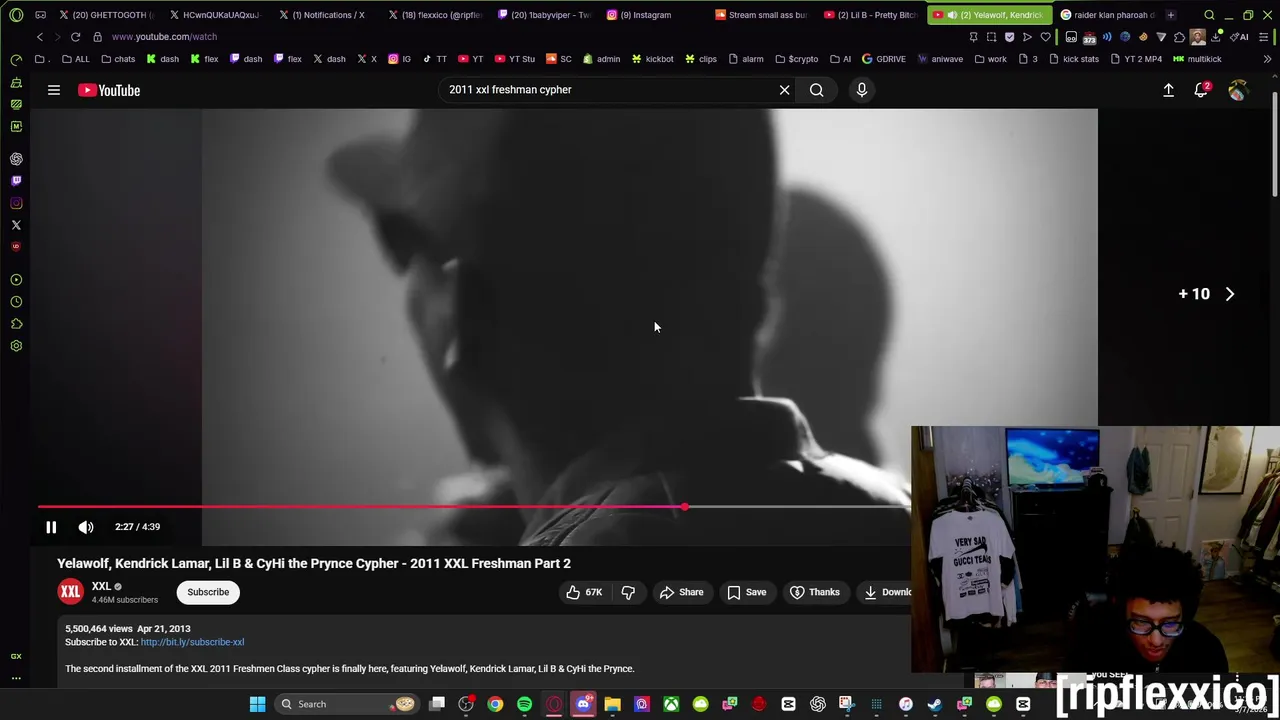Image resolution: width=1280 pixels, height=720 pixels.
Task: Open X in the Opera sidebar
Action: pyautogui.click(x=16, y=225)
